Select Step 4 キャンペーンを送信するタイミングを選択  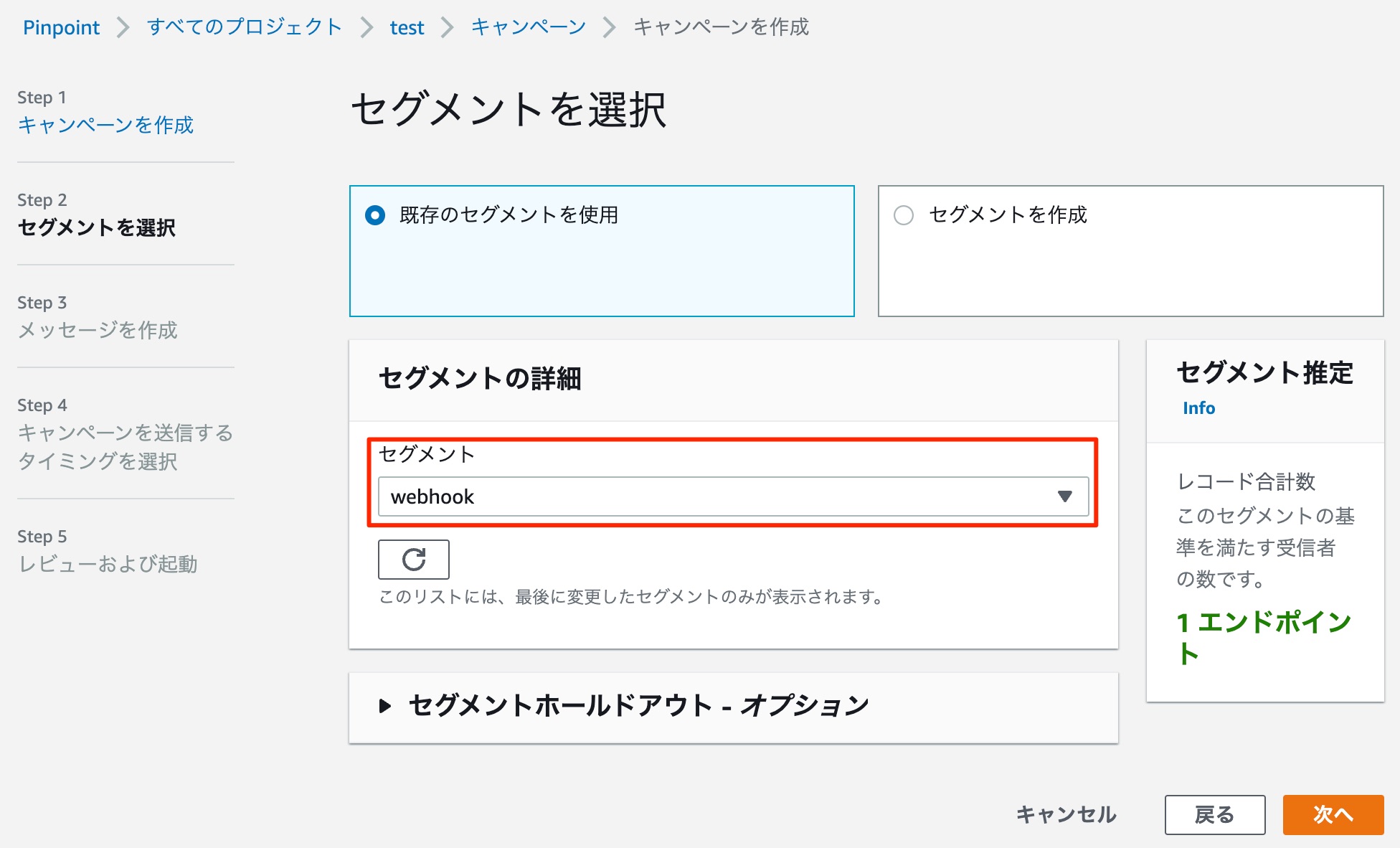[x=123, y=448]
